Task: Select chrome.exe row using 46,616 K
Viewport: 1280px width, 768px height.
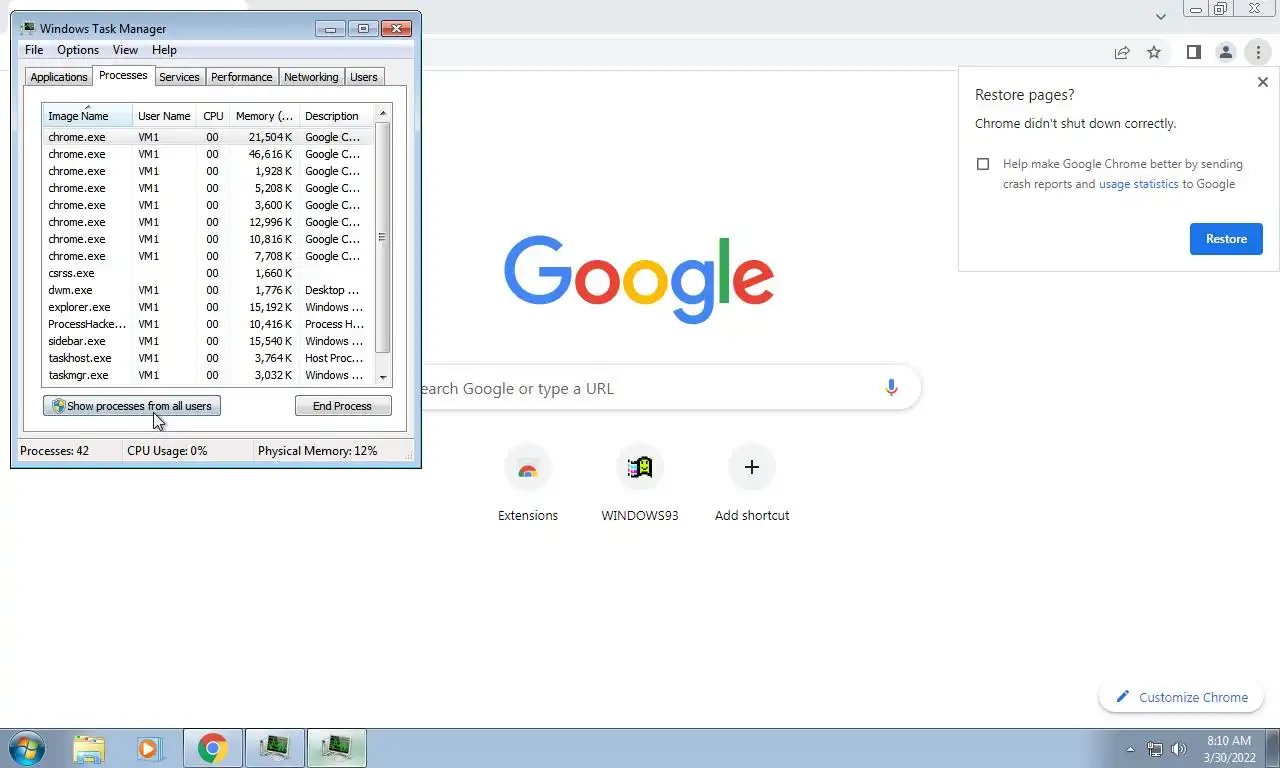Action: pyautogui.click(x=208, y=154)
